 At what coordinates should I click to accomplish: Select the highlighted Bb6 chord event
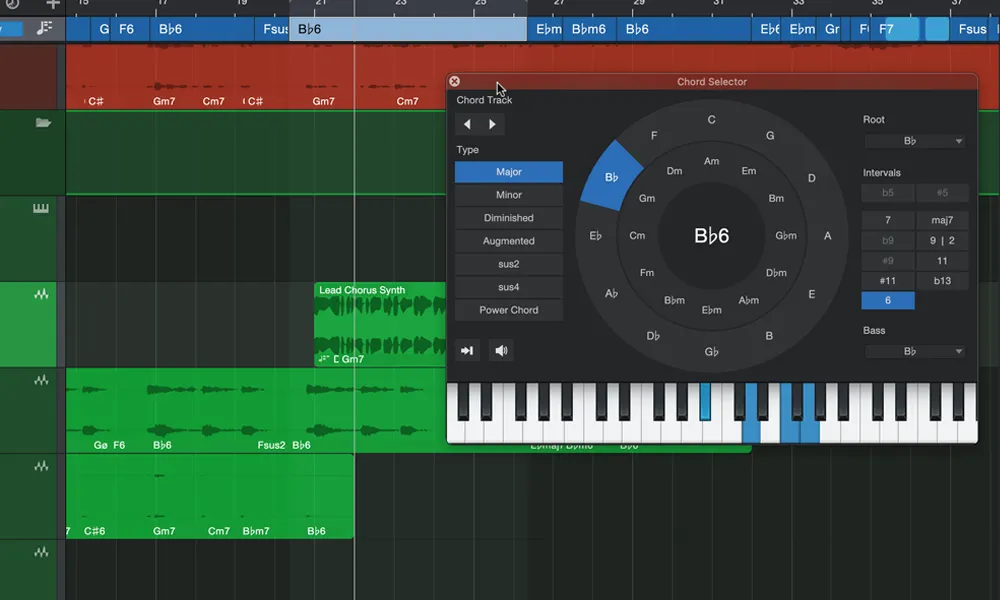coord(408,29)
